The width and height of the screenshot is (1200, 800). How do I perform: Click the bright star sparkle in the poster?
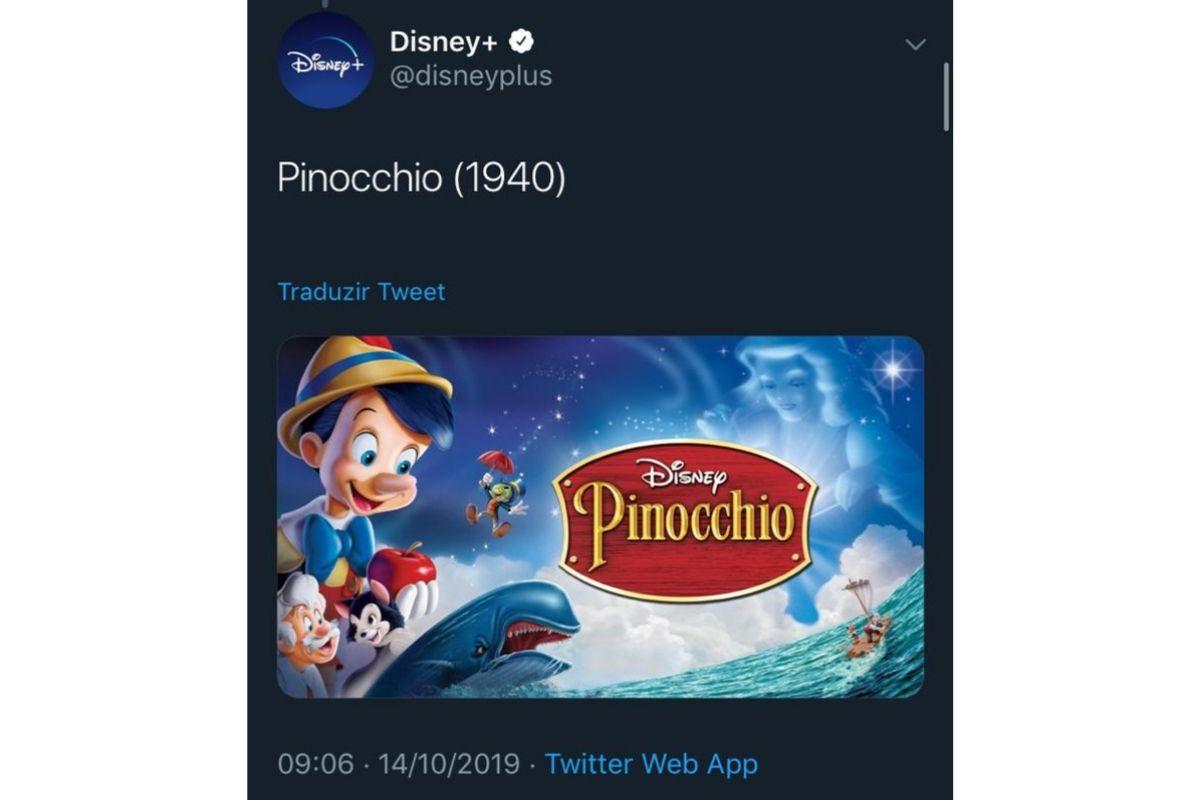[x=892, y=371]
